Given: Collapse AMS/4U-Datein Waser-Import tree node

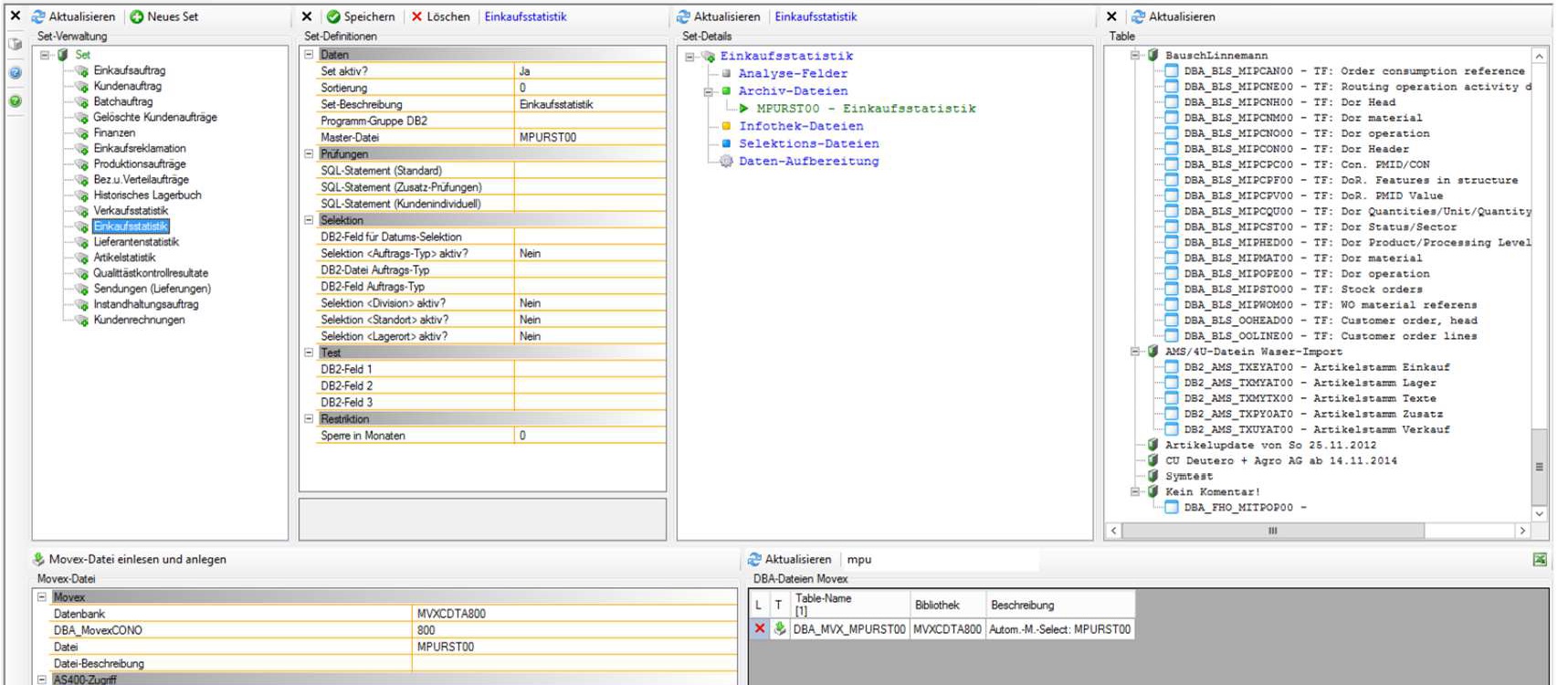Looking at the screenshot, I should pos(1135,351).
